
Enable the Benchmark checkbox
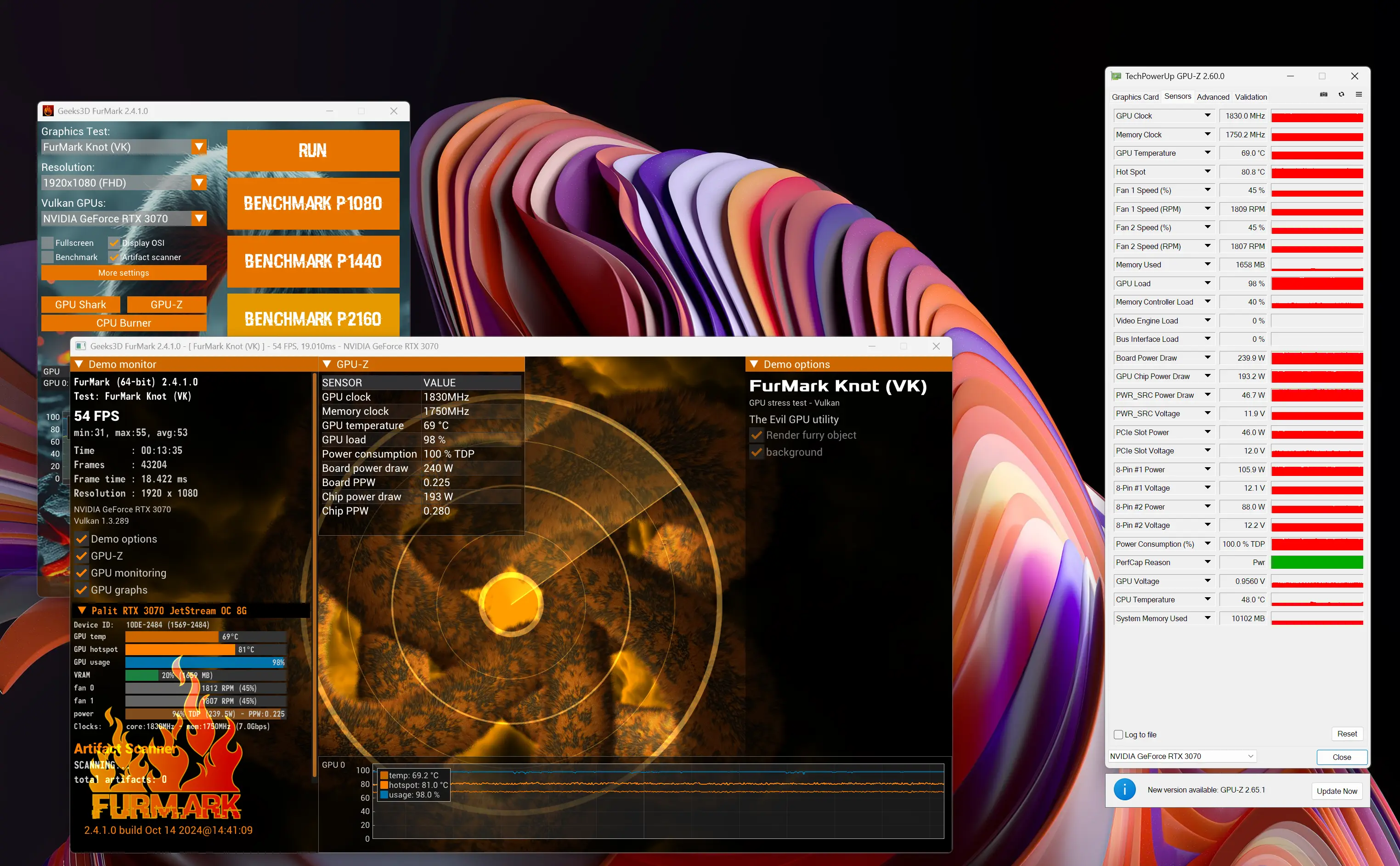coord(47,257)
